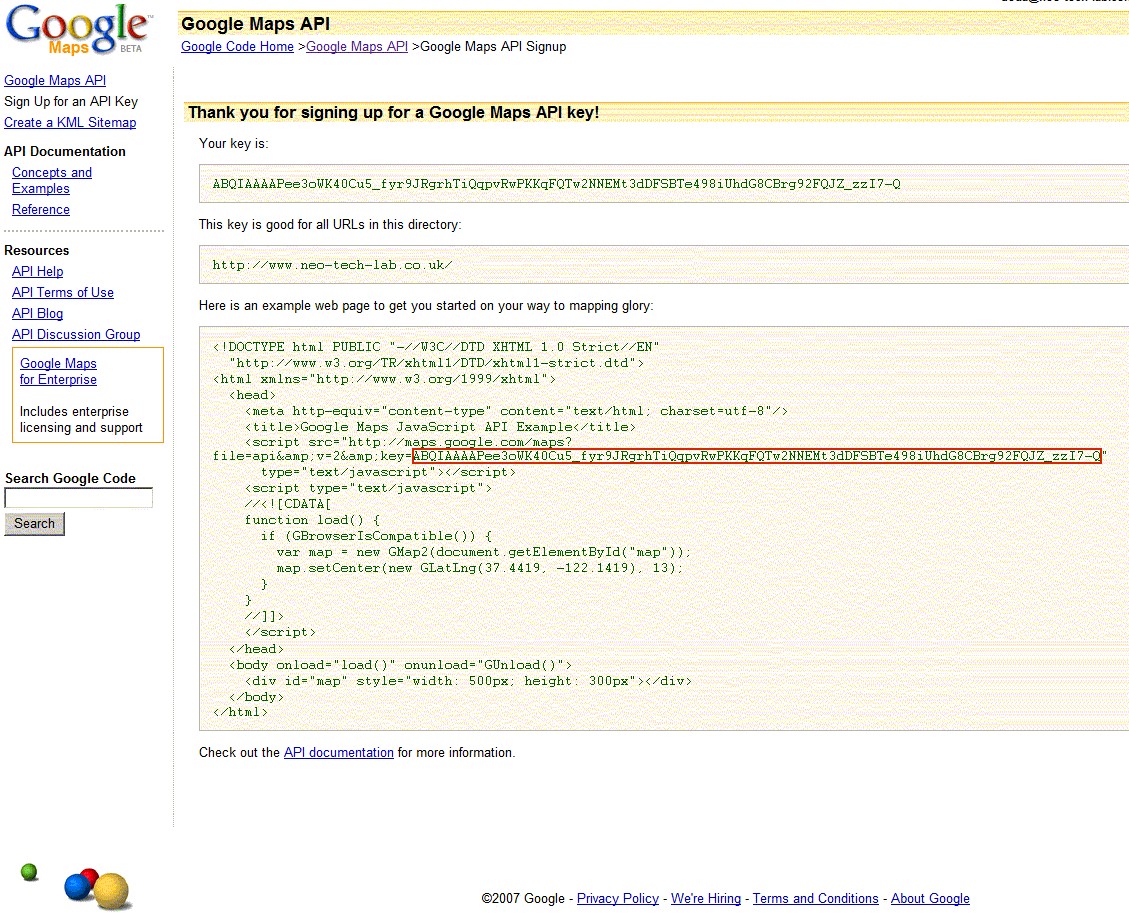
Task: Click the thank you heading text
Action: click(393, 112)
